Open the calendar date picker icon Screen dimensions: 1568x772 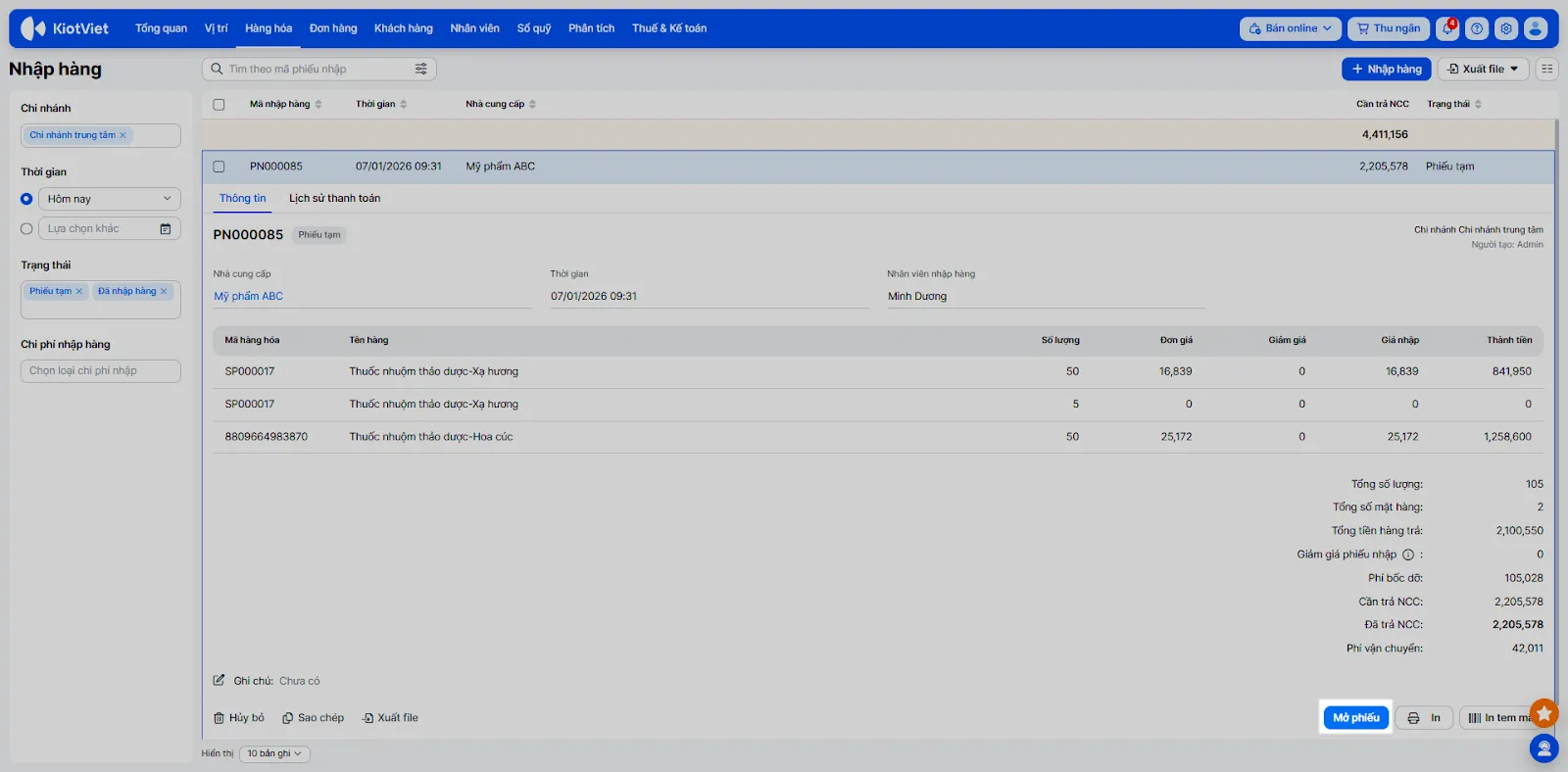pyautogui.click(x=166, y=228)
